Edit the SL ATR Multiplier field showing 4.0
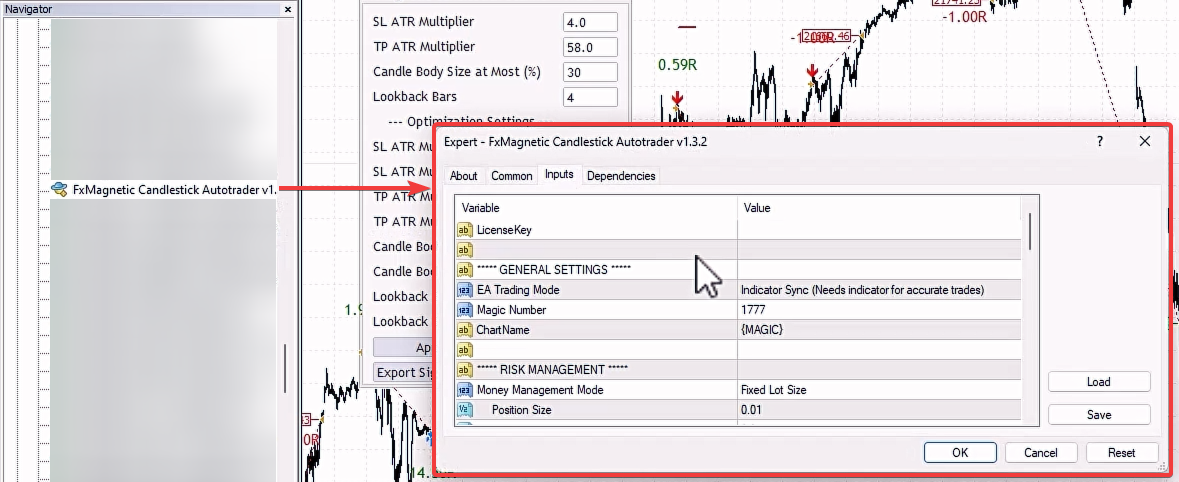1179x482 pixels. (590, 22)
